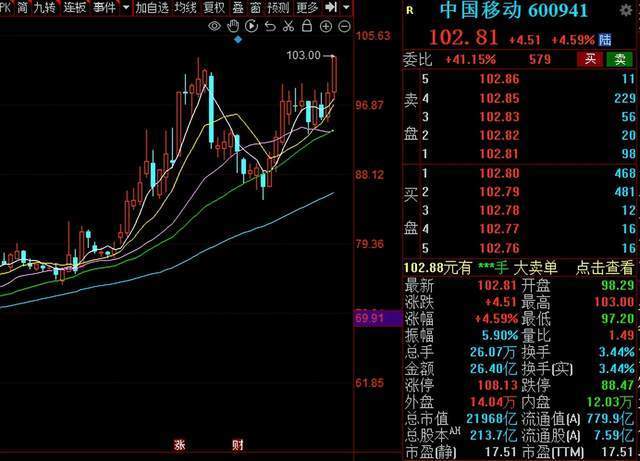Open the 事件 events tab
Image resolution: width=640 pixels, height=461 pixels.
[104, 7]
